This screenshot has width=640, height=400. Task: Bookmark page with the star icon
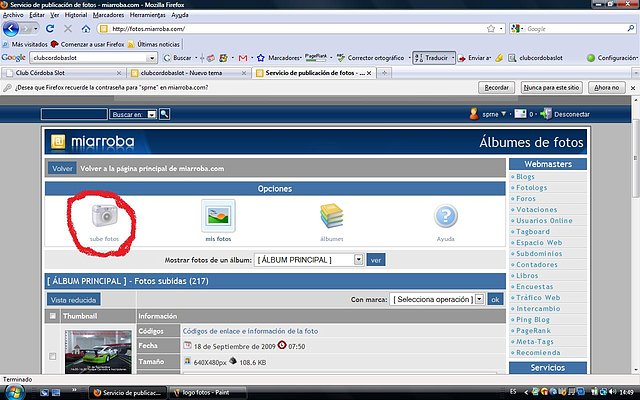point(491,29)
